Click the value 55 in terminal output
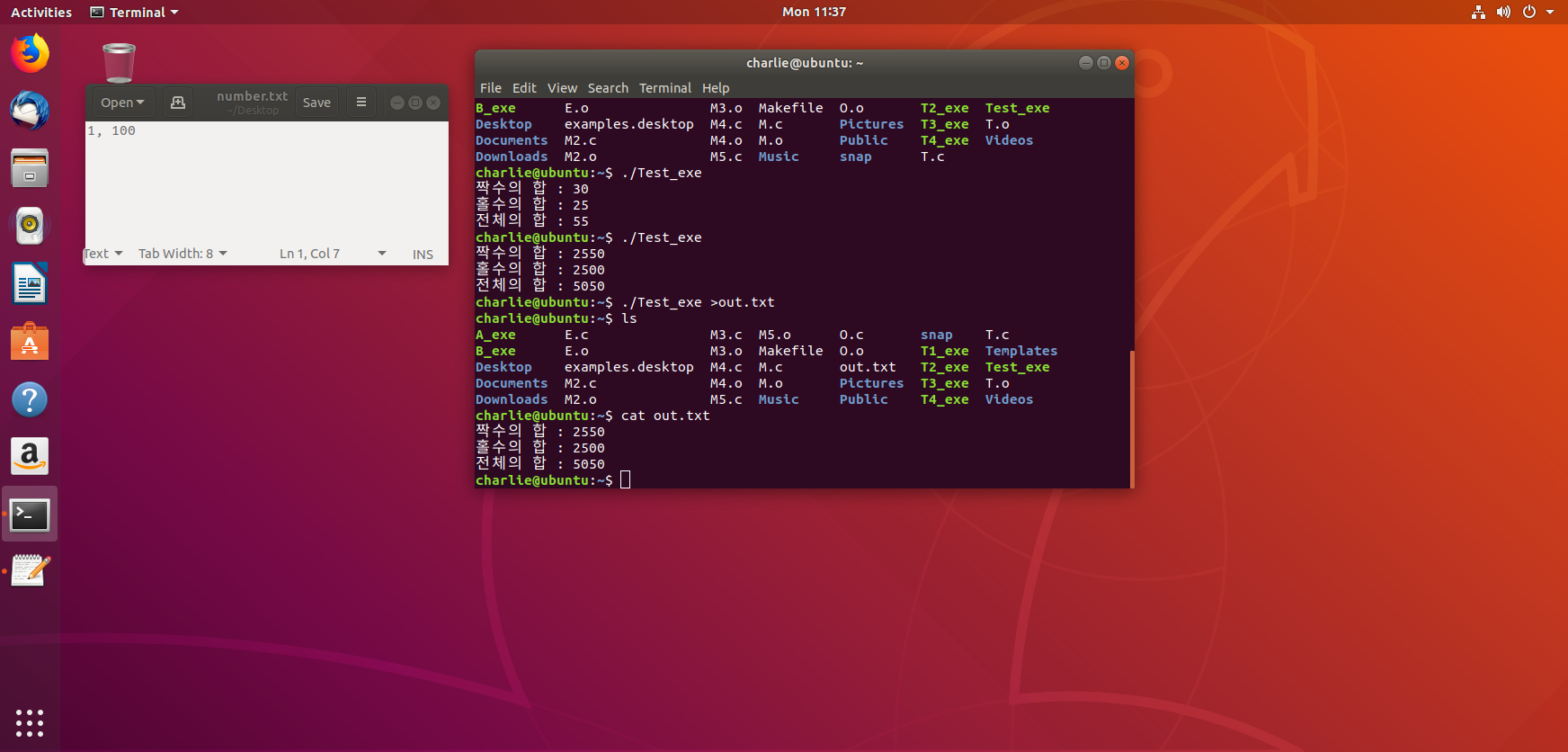Image resolution: width=1568 pixels, height=752 pixels. [581, 221]
